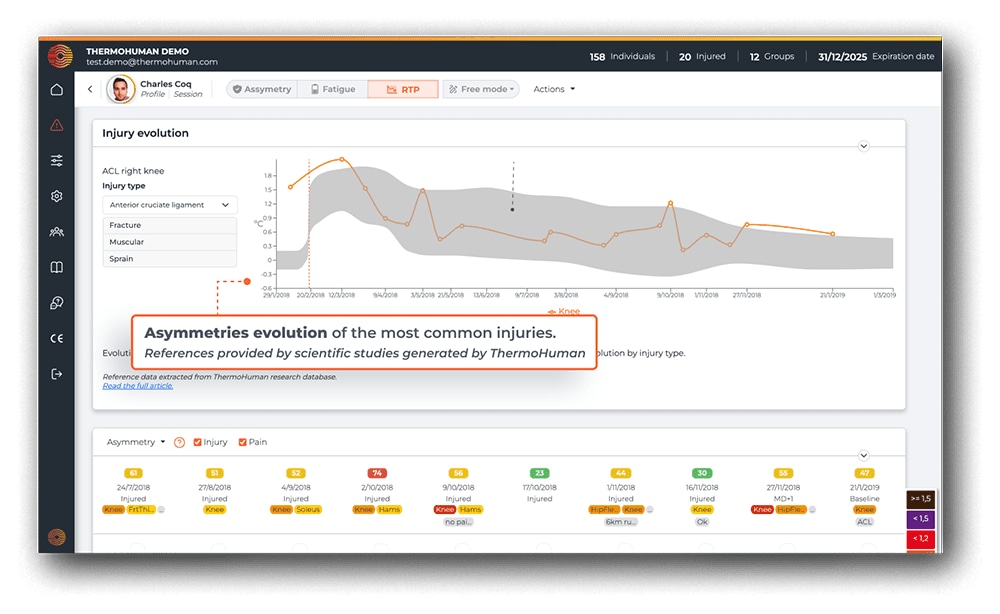The width and height of the screenshot is (1000, 614).
Task: Open the Asymmetry metric dropdown
Action: (x=136, y=442)
